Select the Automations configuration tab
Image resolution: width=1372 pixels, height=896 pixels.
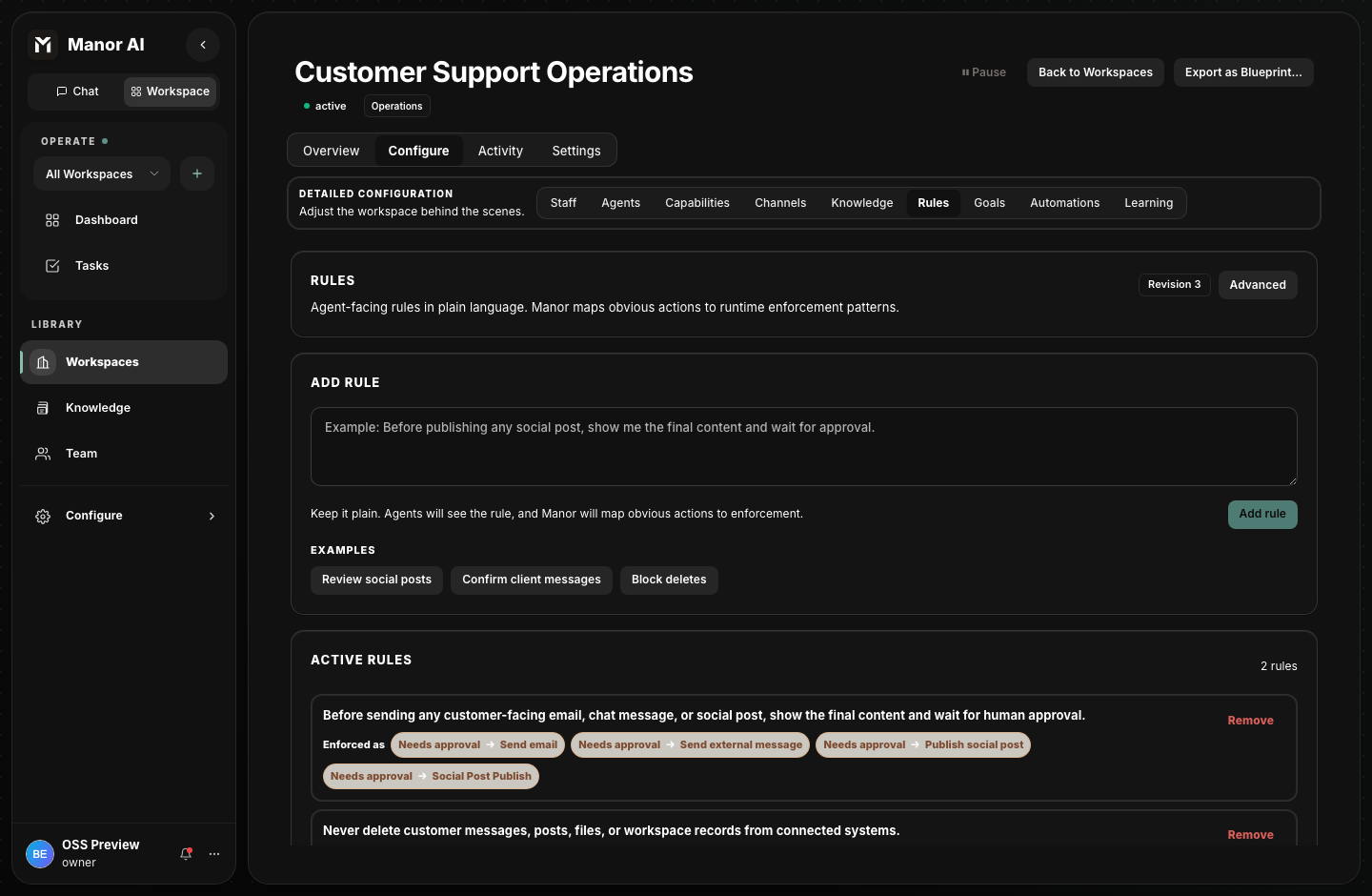[x=1065, y=203]
